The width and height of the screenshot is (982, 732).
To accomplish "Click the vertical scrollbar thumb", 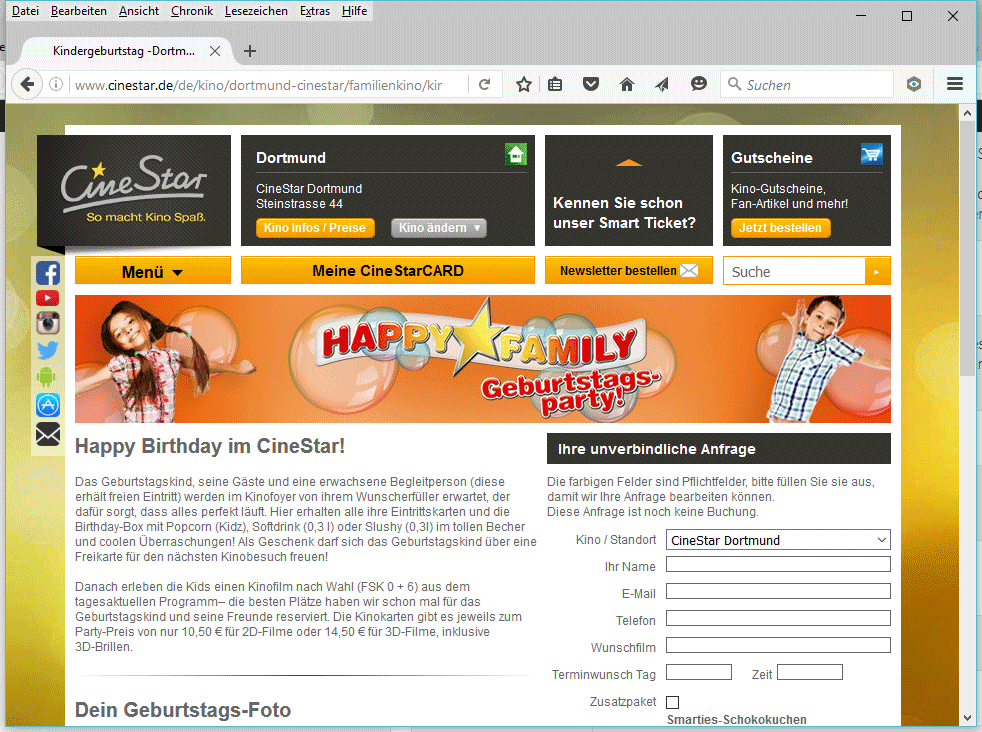I will click(x=967, y=249).
